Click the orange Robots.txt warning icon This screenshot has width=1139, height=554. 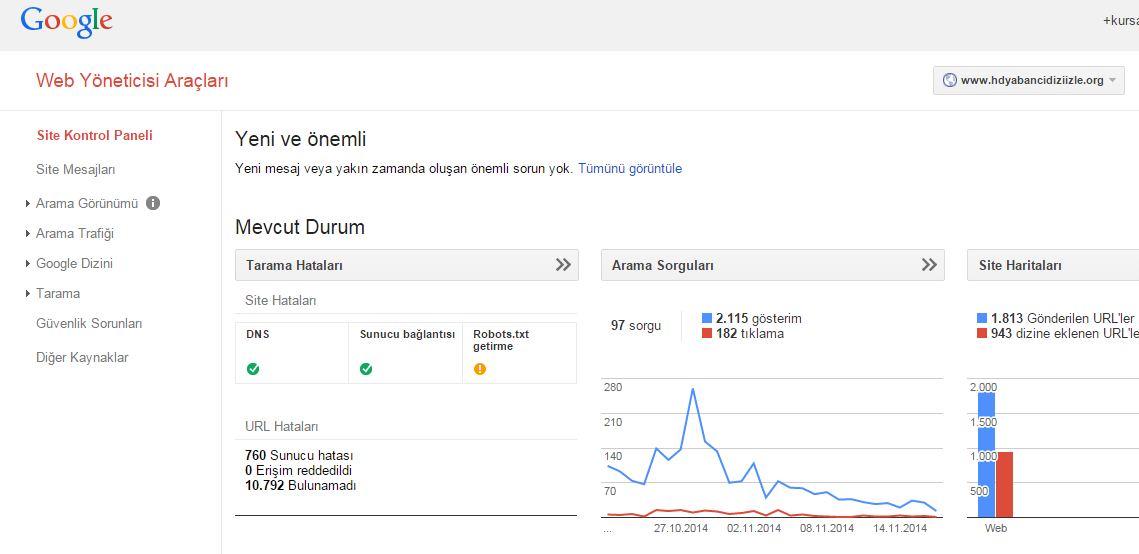tap(479, 369)
